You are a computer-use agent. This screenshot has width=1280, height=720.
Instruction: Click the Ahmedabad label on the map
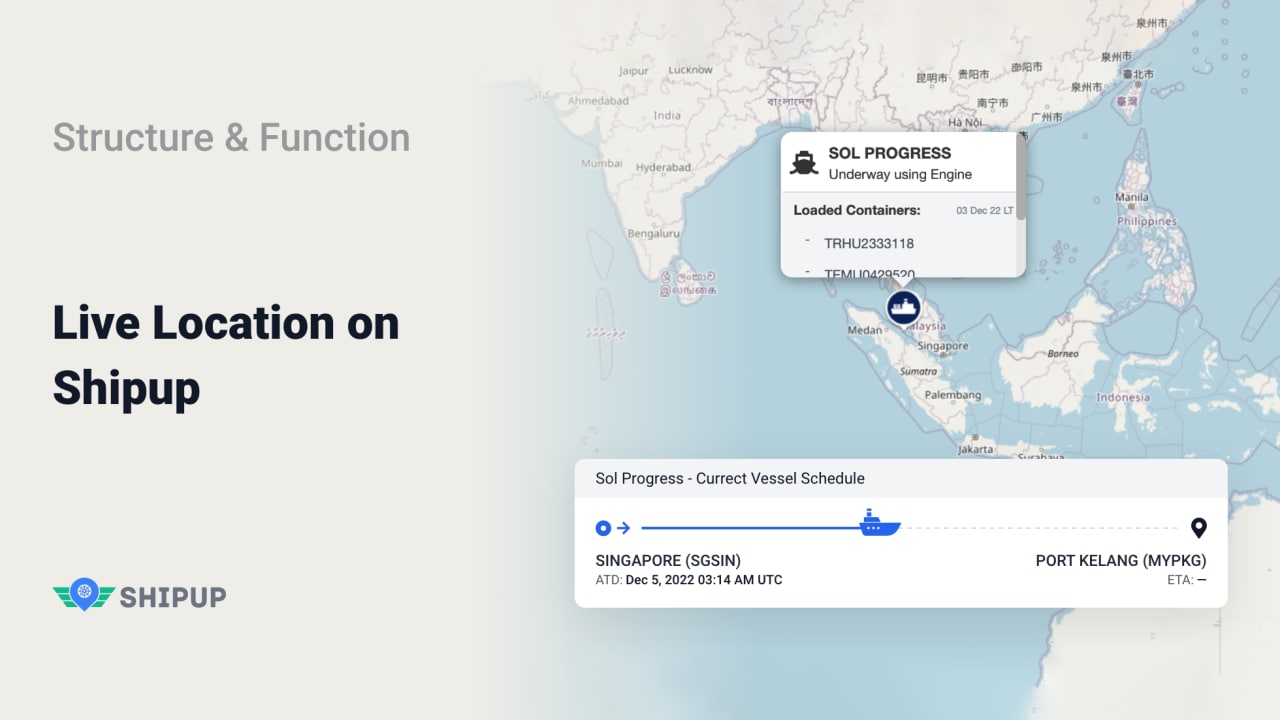tap(599, 101)
